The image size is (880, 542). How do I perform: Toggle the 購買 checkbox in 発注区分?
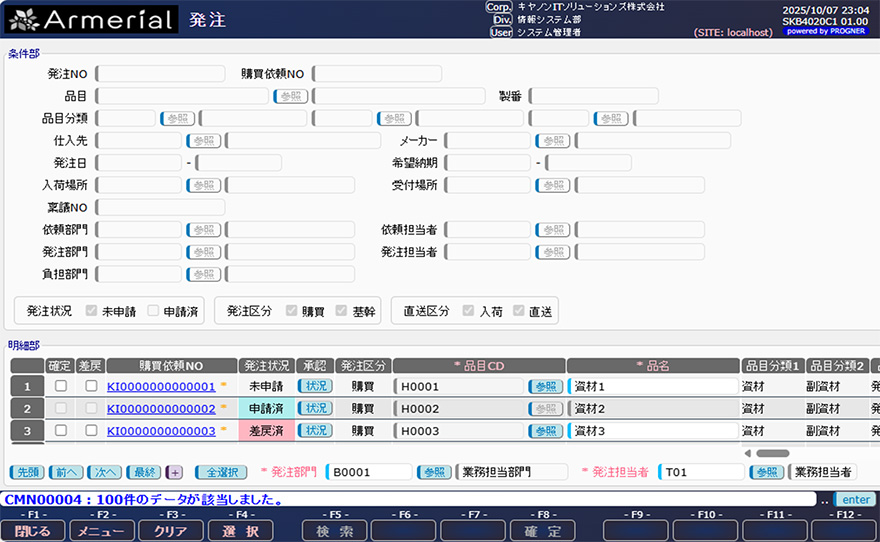pos(291,310)
